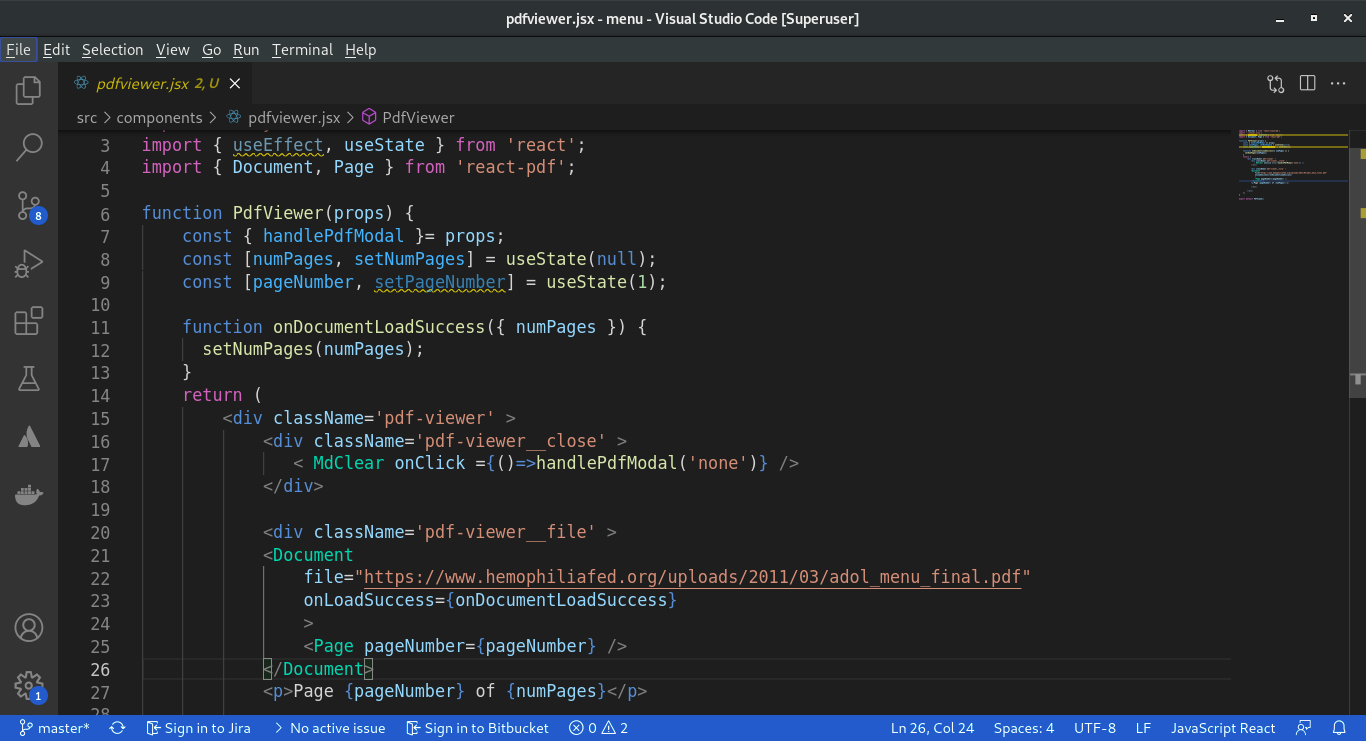The height and width of the screenshot is (741, 1366).
Task: Click line number 21 in gutter
Action: 100,555
